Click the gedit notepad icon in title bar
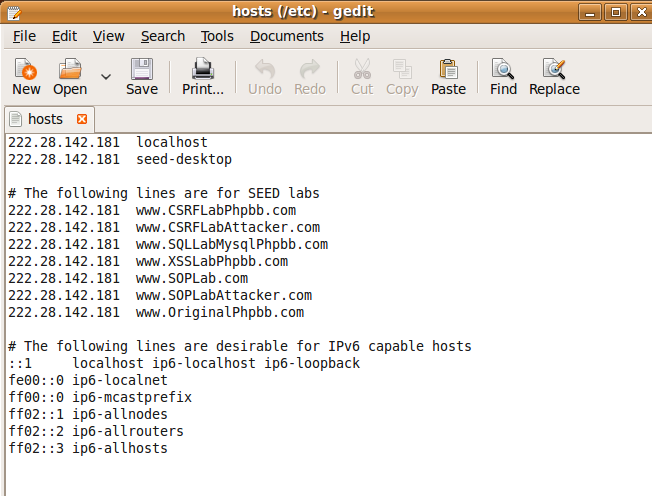Image resolution: width=652 pixels, height=496 pixels. [14, 12]
